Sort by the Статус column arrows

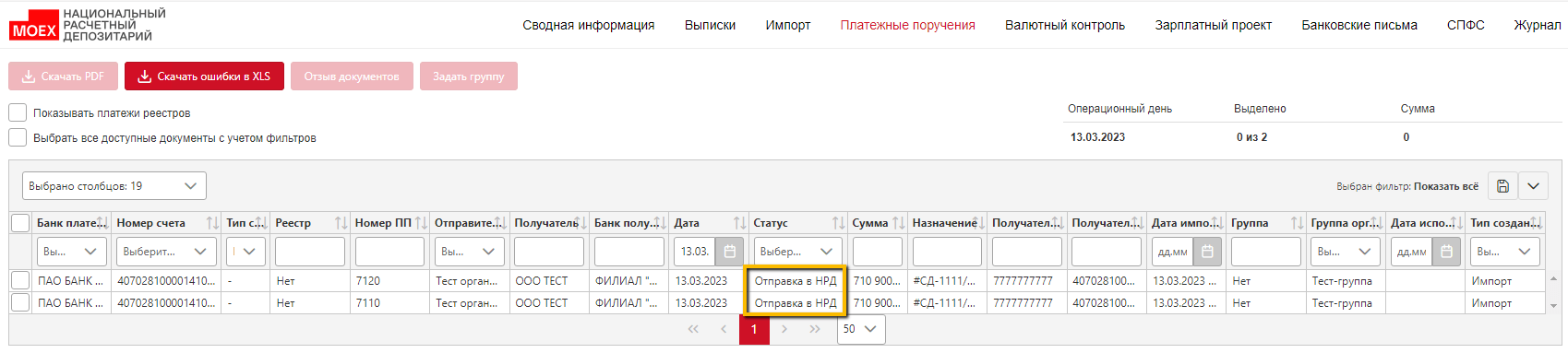(838, 223)
